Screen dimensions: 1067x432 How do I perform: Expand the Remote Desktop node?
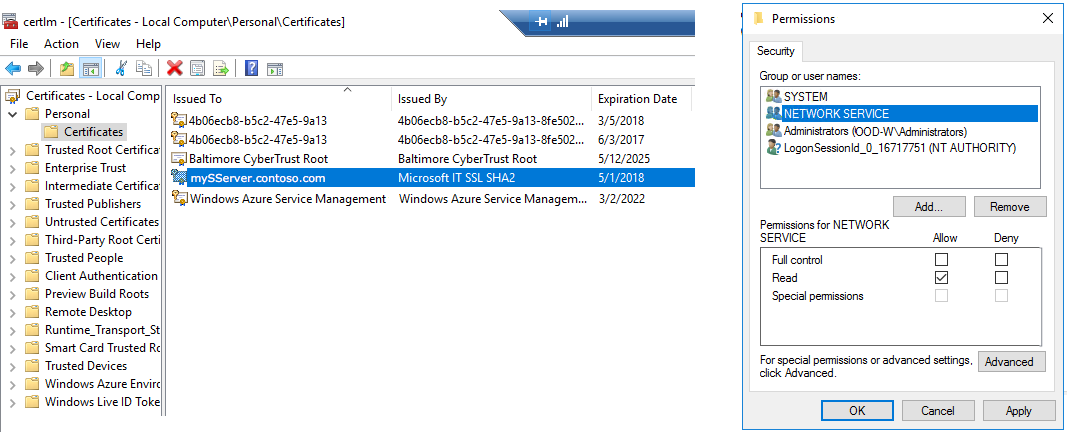(x=12, y=312)
